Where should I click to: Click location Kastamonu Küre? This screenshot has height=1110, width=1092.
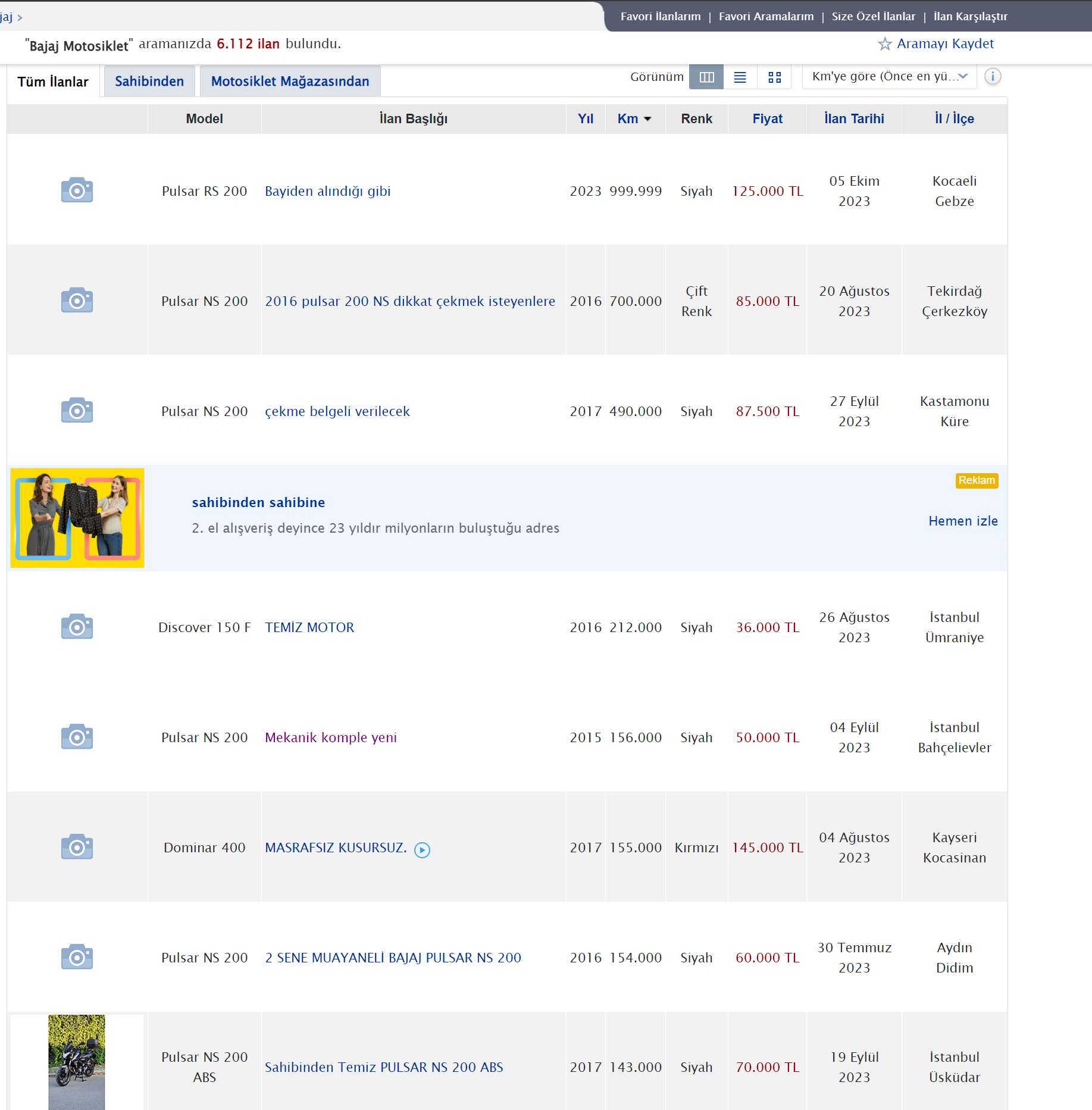(x=954, y=411)
